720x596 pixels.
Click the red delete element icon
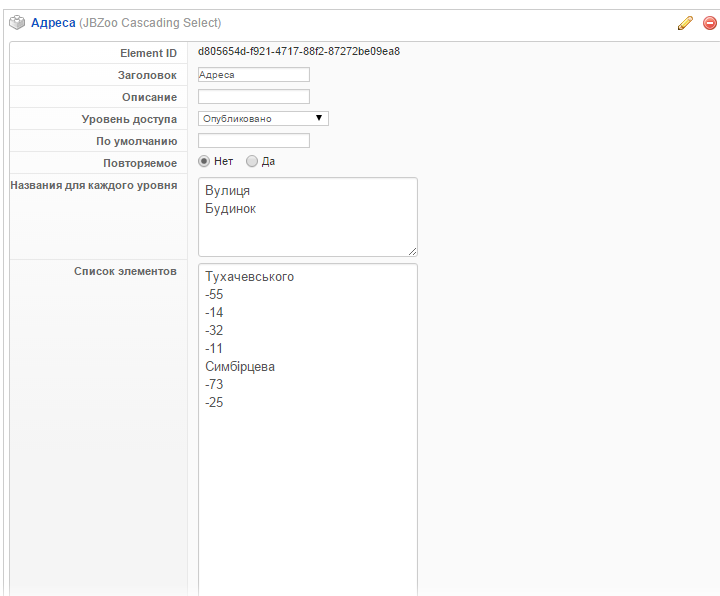pos(710,23)
